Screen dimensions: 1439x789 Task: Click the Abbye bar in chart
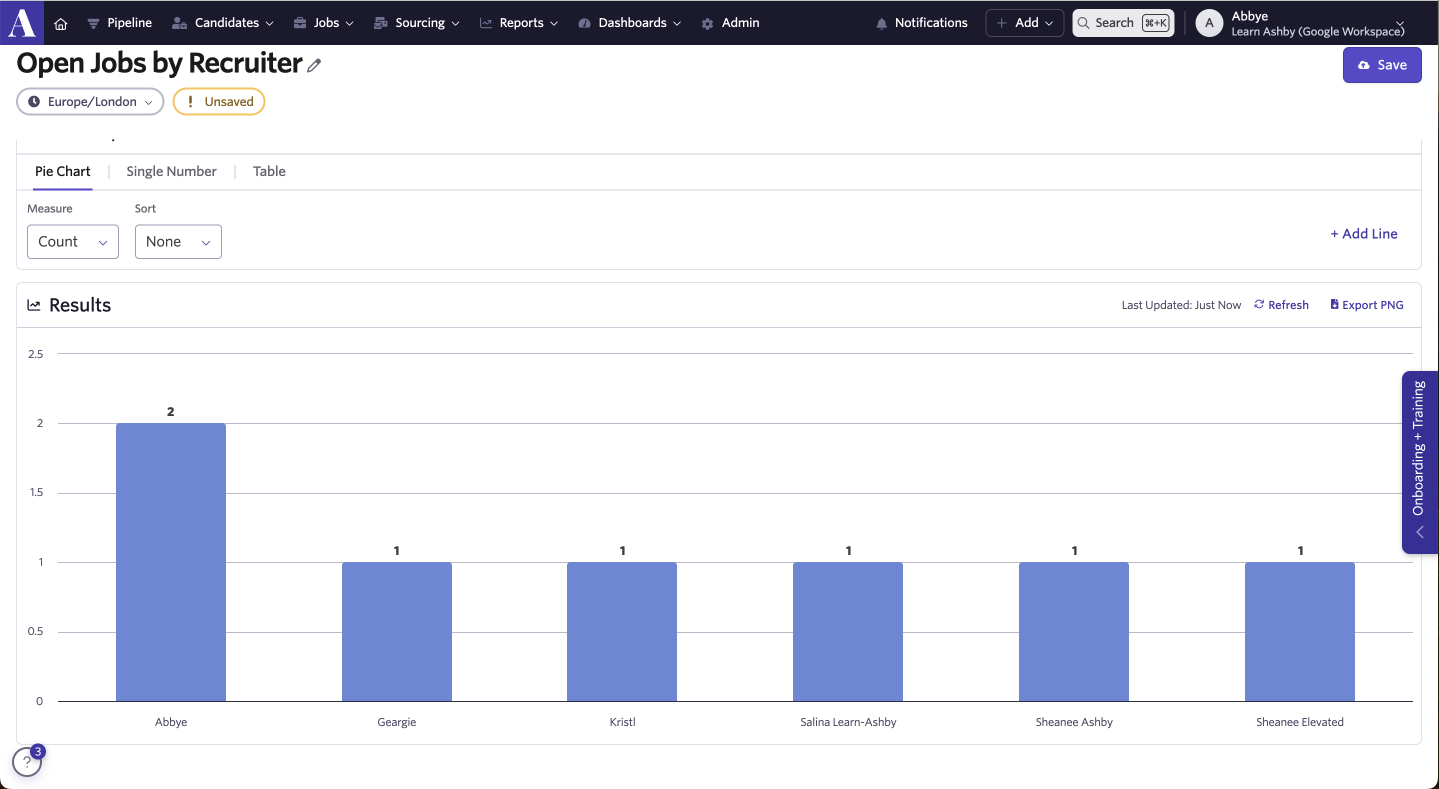171,562
